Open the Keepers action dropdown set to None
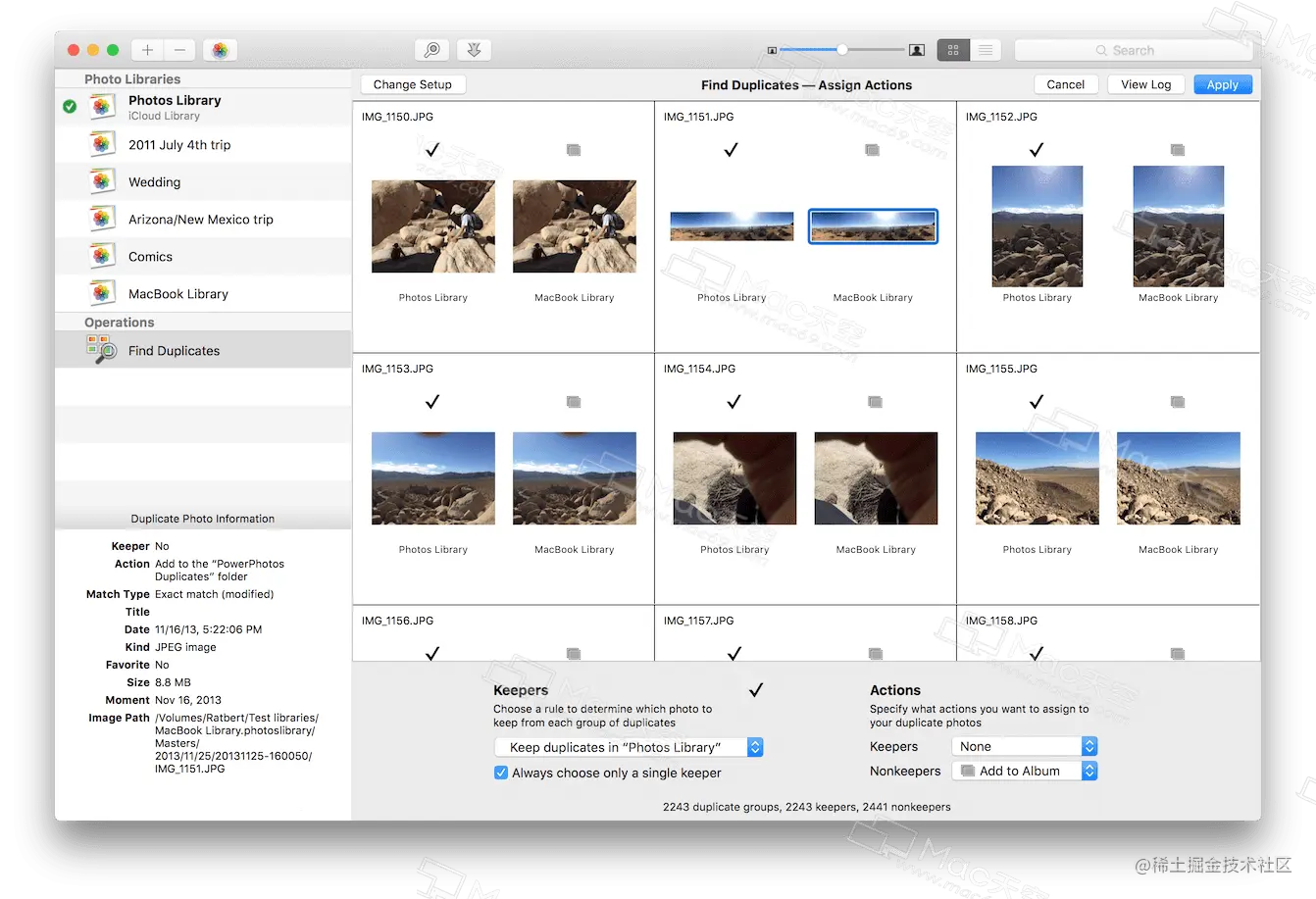This screenshot has width=1316, height=899. (x=1024, y=746)
